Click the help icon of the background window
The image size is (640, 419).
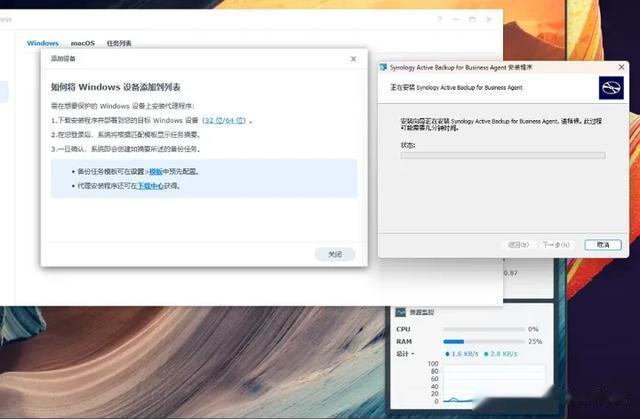click(440, 19)
